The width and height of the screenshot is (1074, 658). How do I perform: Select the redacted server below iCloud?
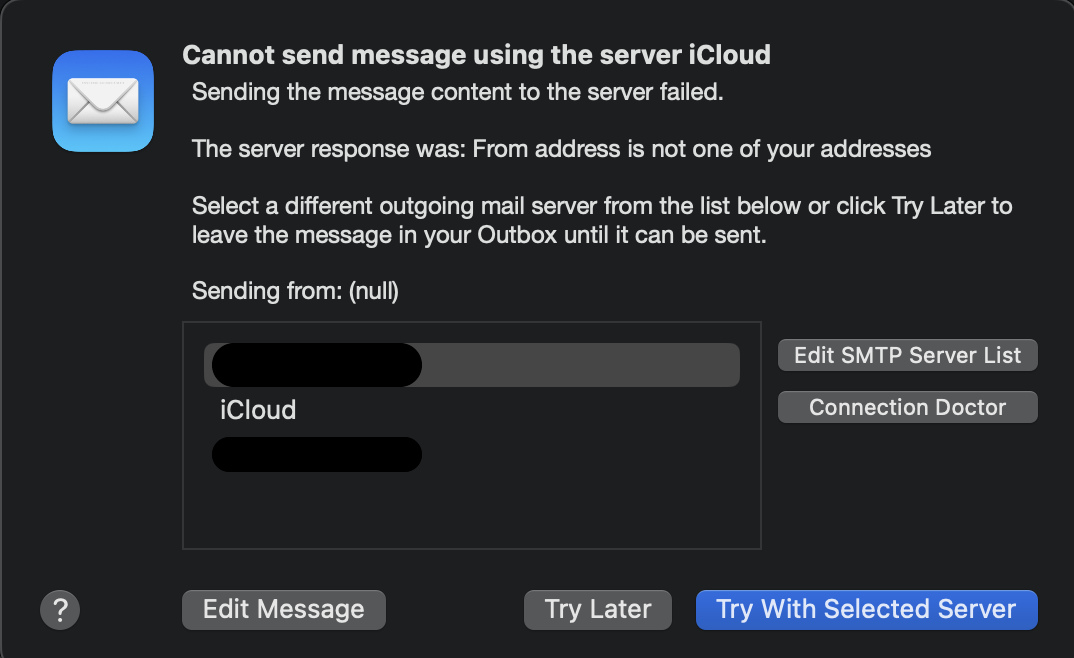316,454
